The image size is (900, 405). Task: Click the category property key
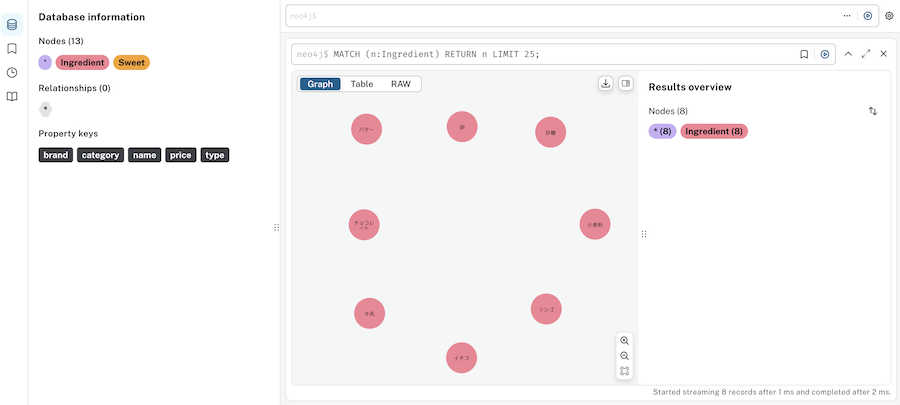point(100,155)
